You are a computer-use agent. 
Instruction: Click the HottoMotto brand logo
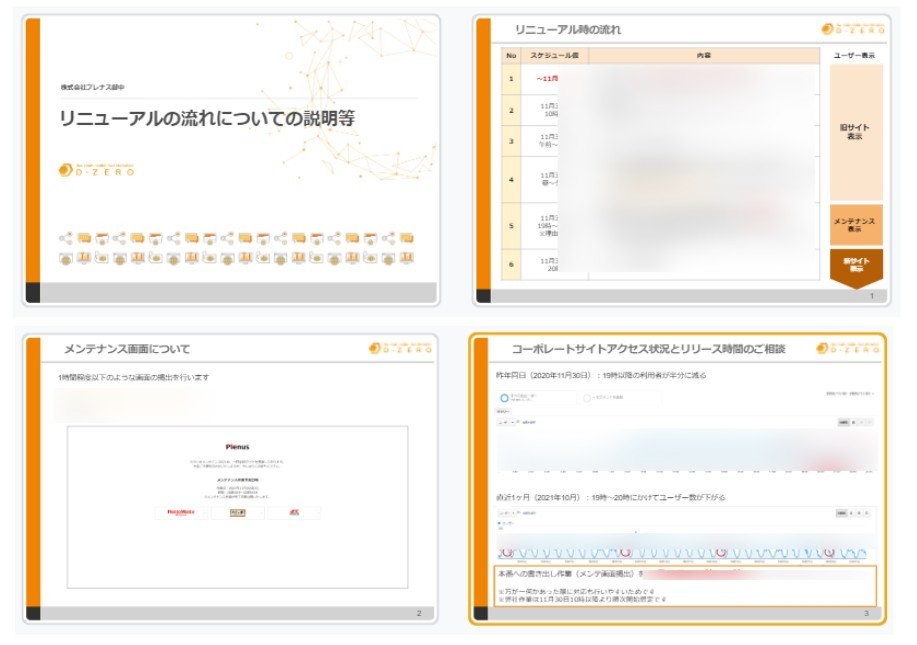pos(181,512)
